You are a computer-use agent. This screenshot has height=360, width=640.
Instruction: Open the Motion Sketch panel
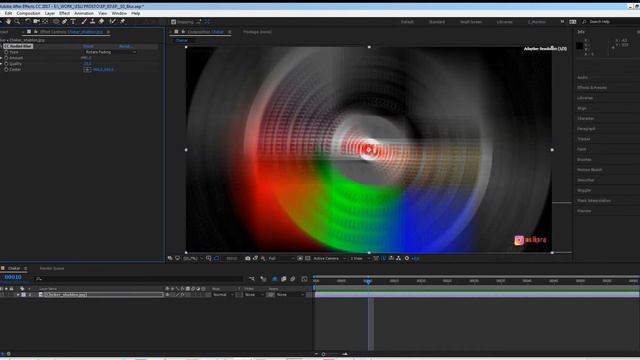[589, 170]
